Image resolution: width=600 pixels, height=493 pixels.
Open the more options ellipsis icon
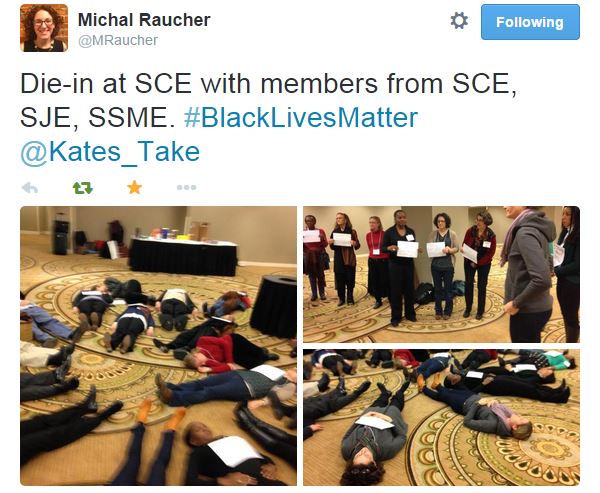186,188
